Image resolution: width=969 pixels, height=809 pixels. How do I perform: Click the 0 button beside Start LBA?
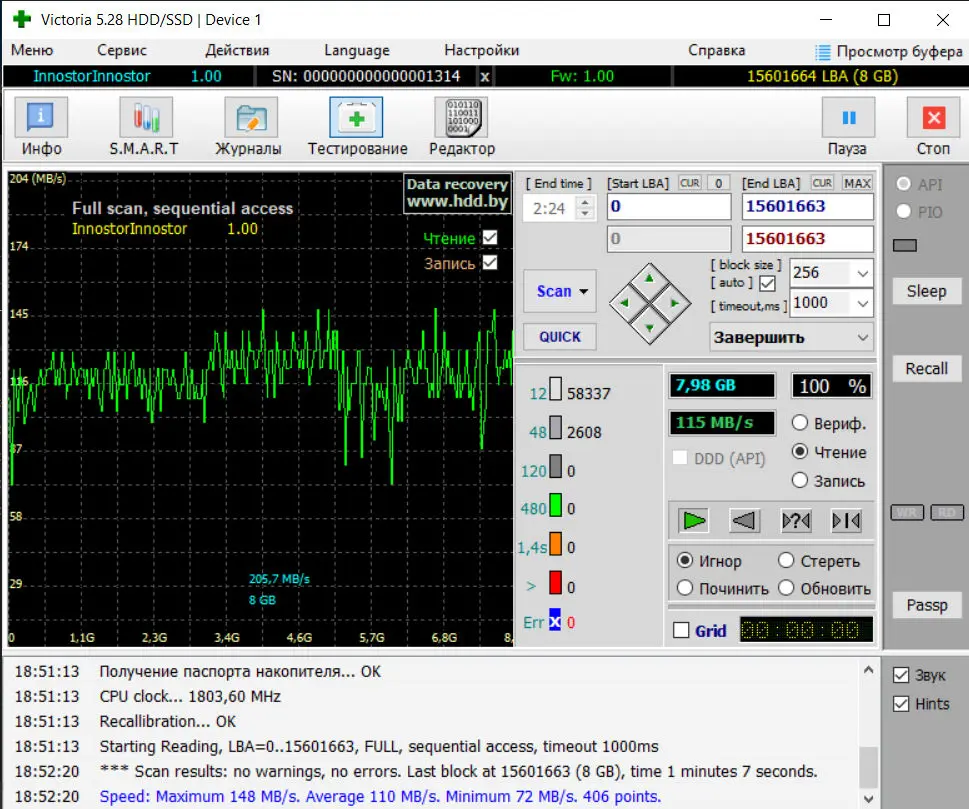719,183
